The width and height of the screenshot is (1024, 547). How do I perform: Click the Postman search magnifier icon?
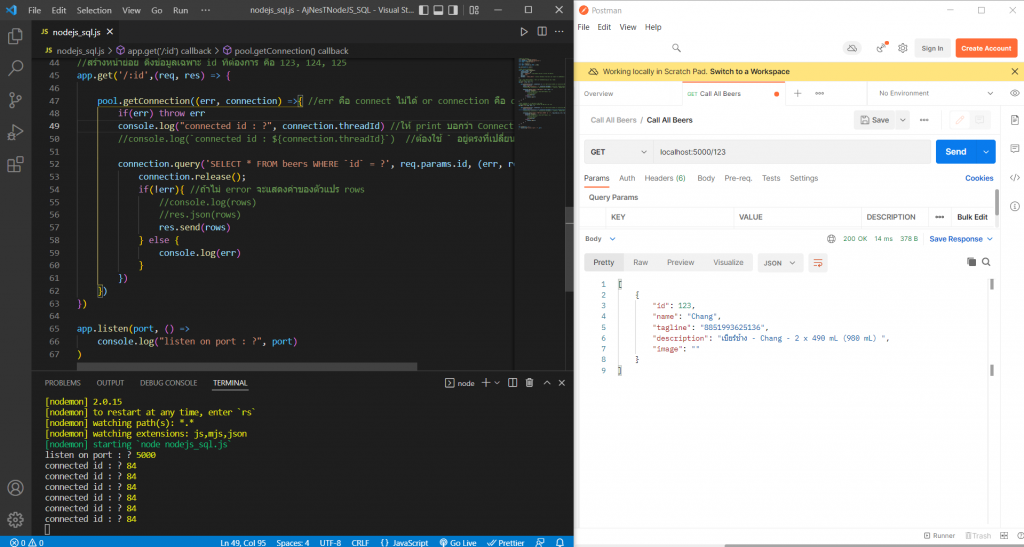click(x=677, y=48)
